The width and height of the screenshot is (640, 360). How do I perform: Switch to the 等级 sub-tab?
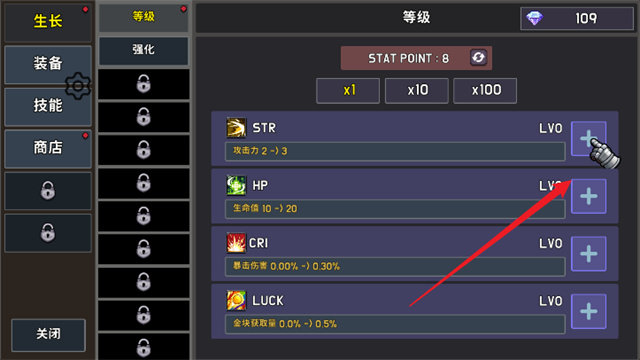(x=143, y=17)
